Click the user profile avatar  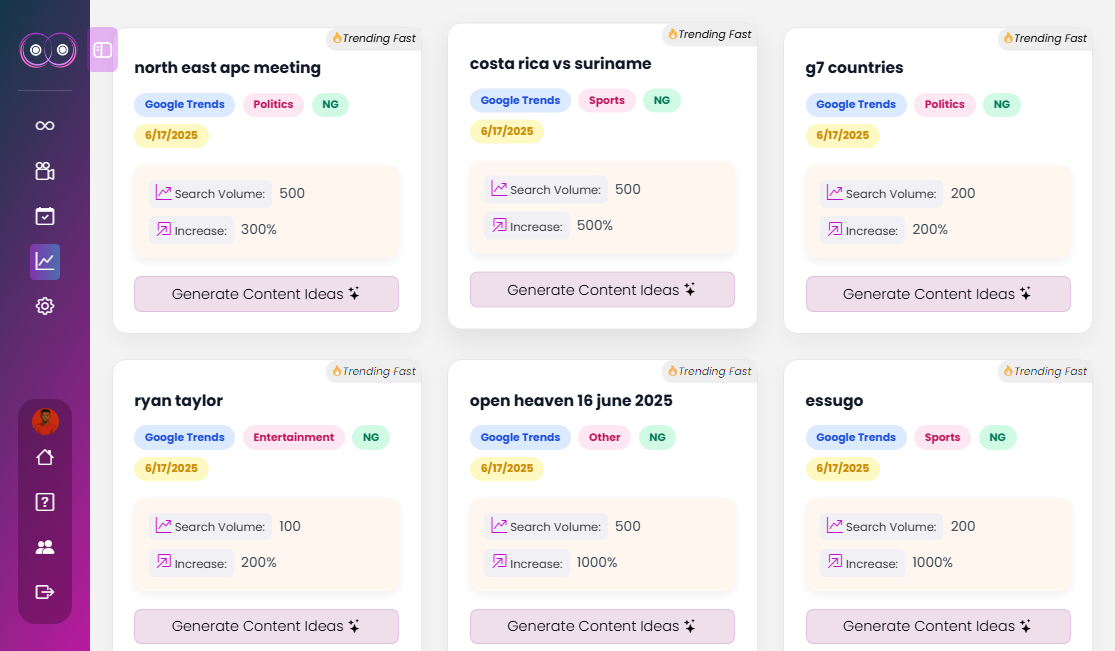(45, 421)
